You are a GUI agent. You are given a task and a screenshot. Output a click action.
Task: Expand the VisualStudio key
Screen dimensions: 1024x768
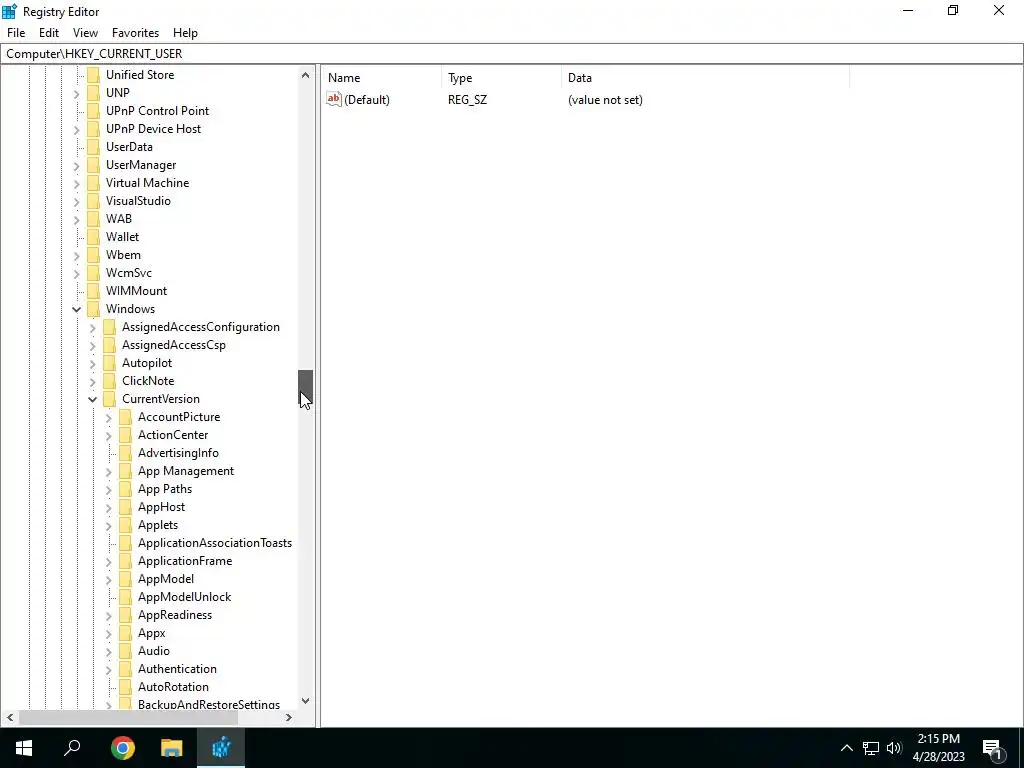[76, 201]
